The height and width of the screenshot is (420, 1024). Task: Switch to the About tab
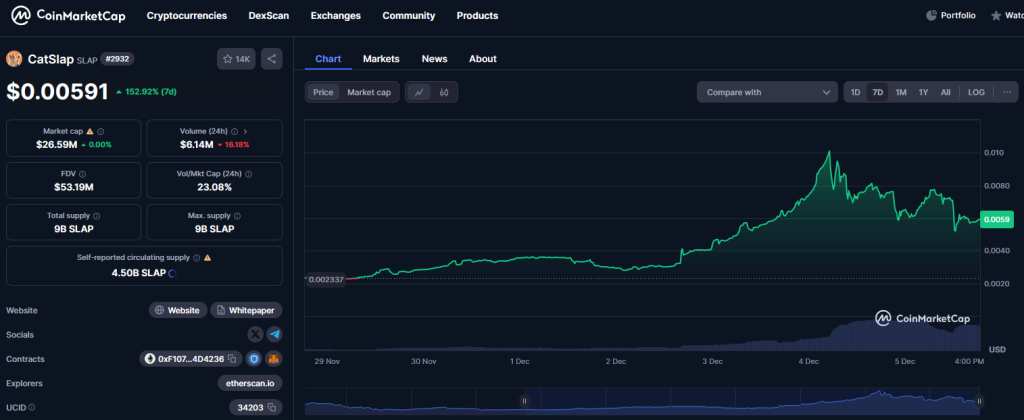tap(483, 59)
